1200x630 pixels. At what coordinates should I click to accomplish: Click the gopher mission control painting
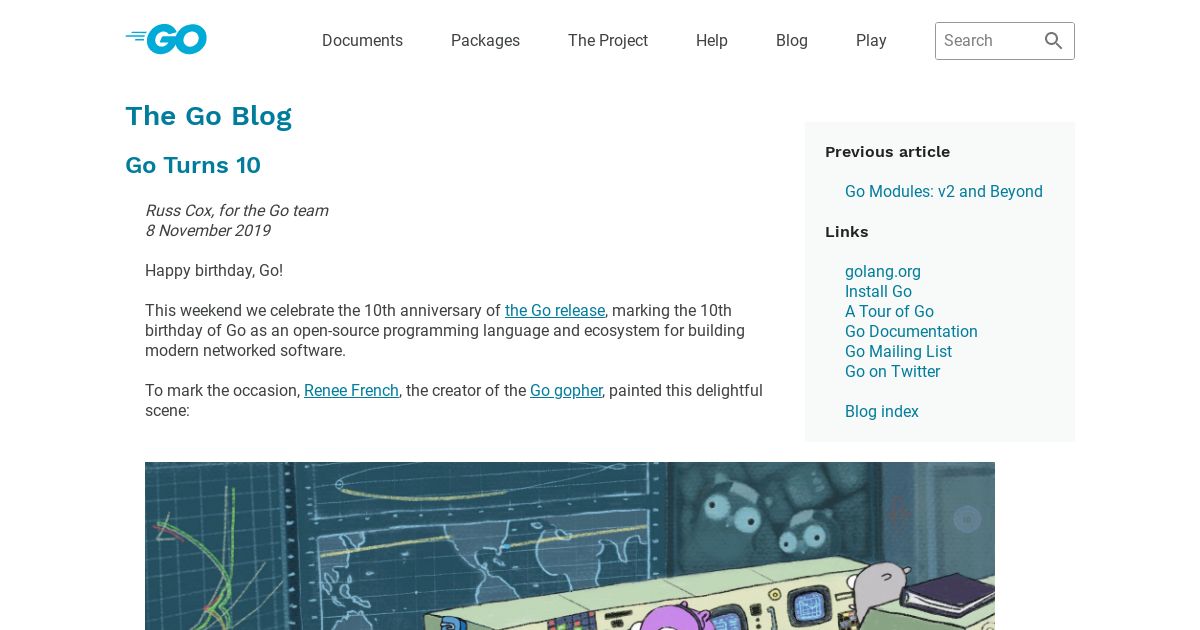(x=570, y=546)
